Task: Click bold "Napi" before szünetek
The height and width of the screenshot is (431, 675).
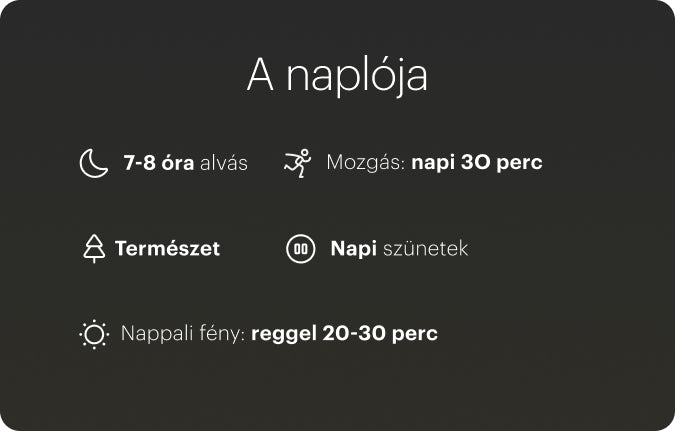Action: point(352,248)
